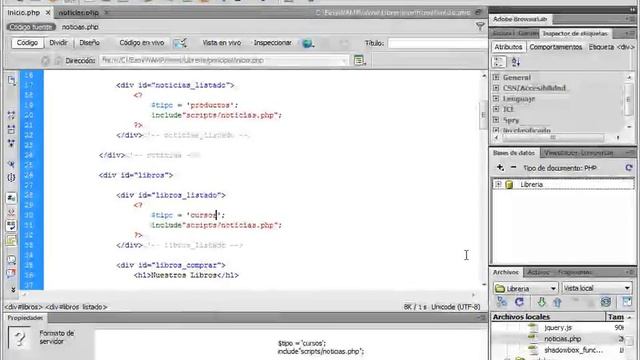Click the filter funnel icon near document tabs
Image resolution: width=640 pixels, height=360 pixels.
(480, 27)
